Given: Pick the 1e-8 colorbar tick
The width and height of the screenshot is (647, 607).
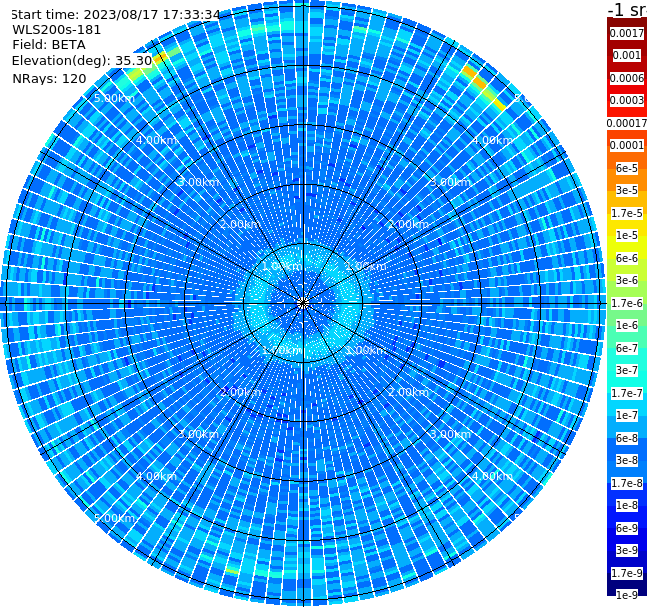Looking at the screenshot, I should click(627, 505).
